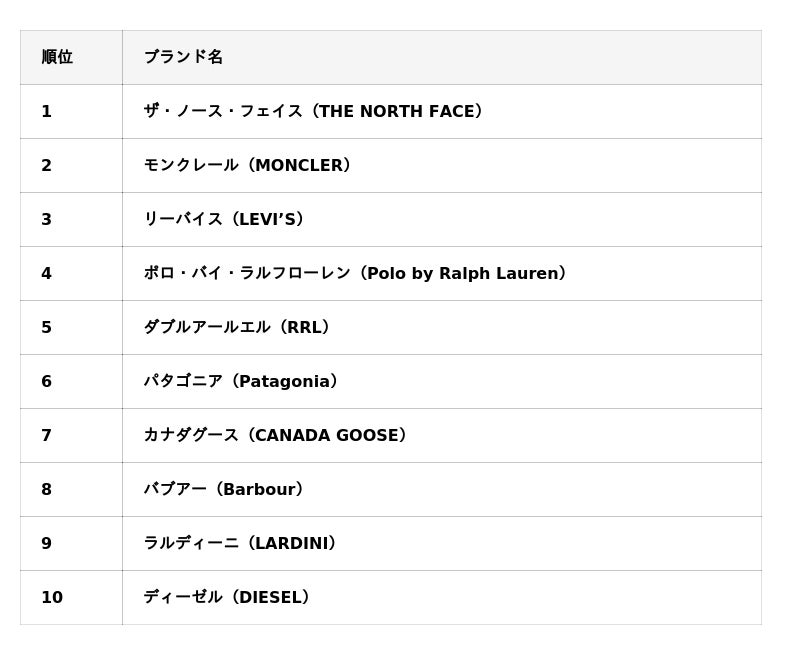800x655 pixels.
Task: Click the 順位 column header
Action: [x=57, y=57]
